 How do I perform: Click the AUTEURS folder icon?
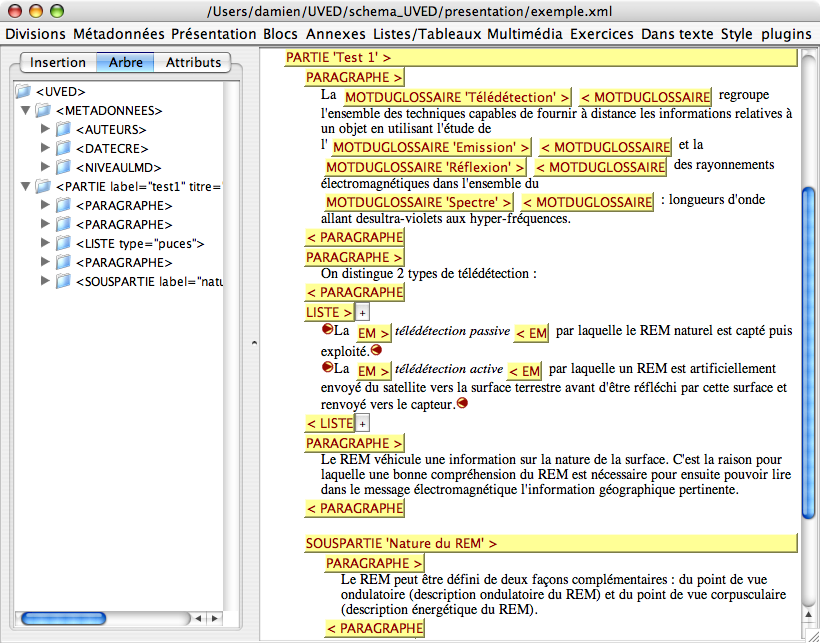(63, 130)
